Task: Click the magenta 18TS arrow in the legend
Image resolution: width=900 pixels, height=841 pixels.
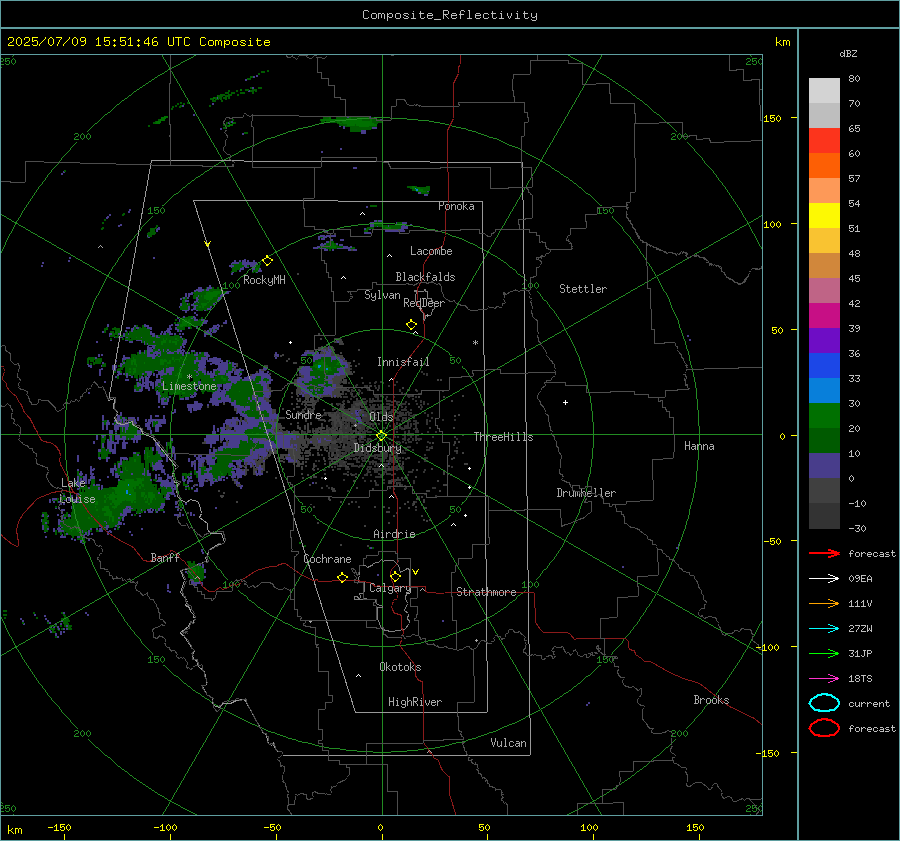Action: (824, 679)
